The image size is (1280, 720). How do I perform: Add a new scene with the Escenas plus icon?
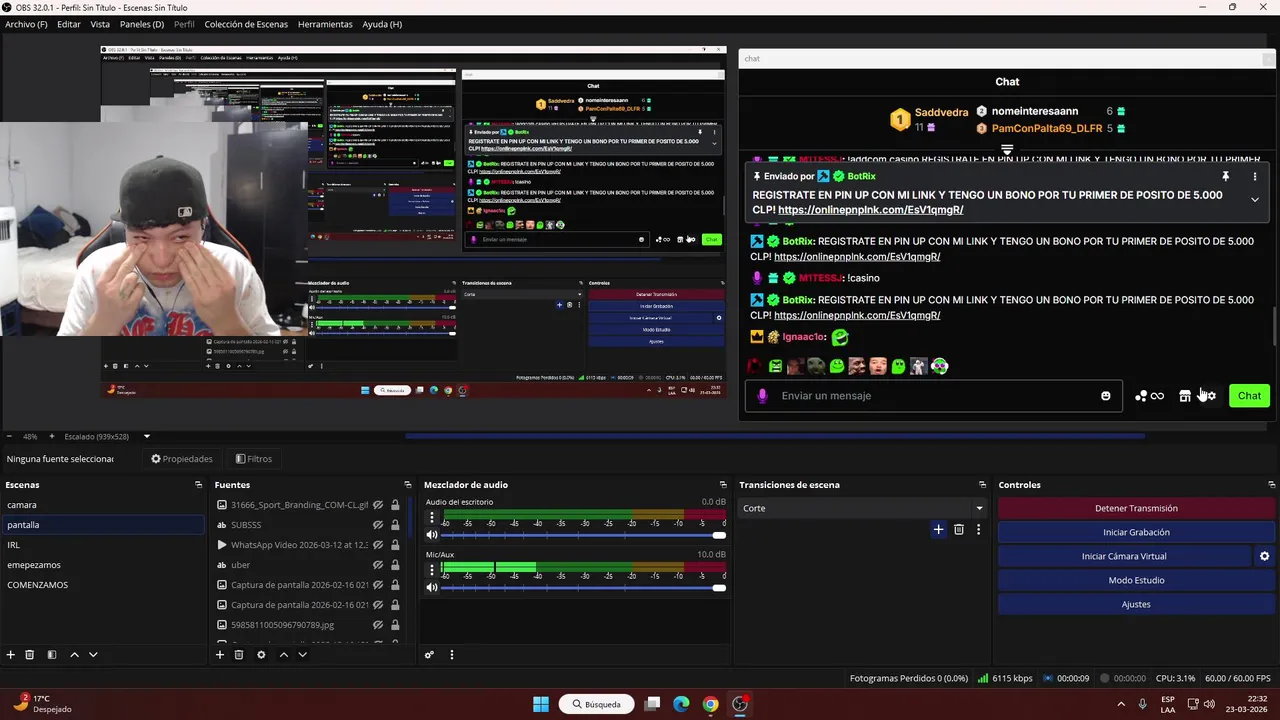[x=11, y=655]
